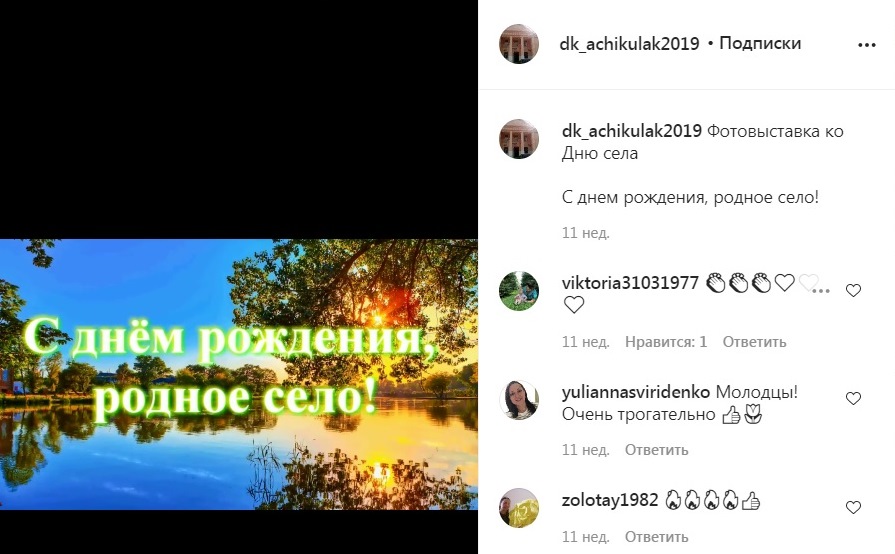This screenshot has width=895, height=554.
Task: Open viktoria31031977 username link
Action: click(x=630, y=282)
